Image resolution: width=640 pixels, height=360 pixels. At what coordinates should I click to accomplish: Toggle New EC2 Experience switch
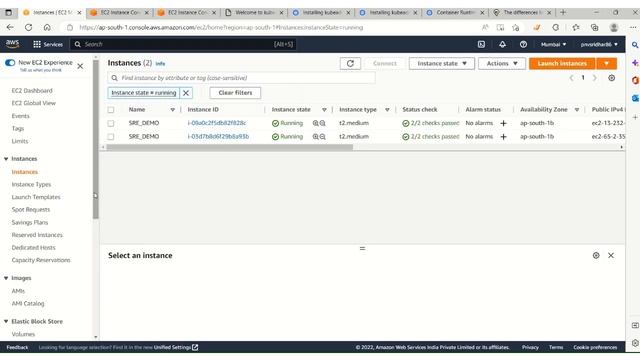(10, 62)
